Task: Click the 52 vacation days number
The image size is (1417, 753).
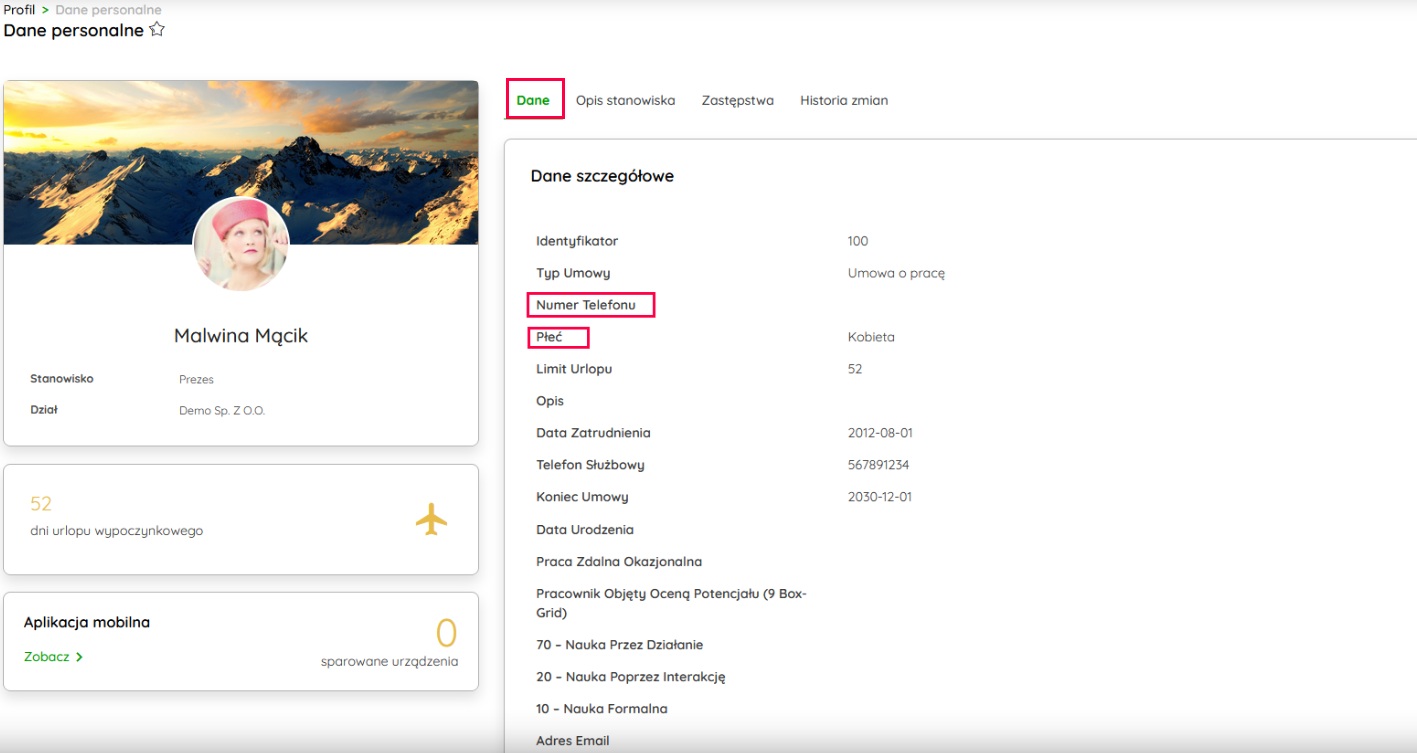Action: click(41, 503)
